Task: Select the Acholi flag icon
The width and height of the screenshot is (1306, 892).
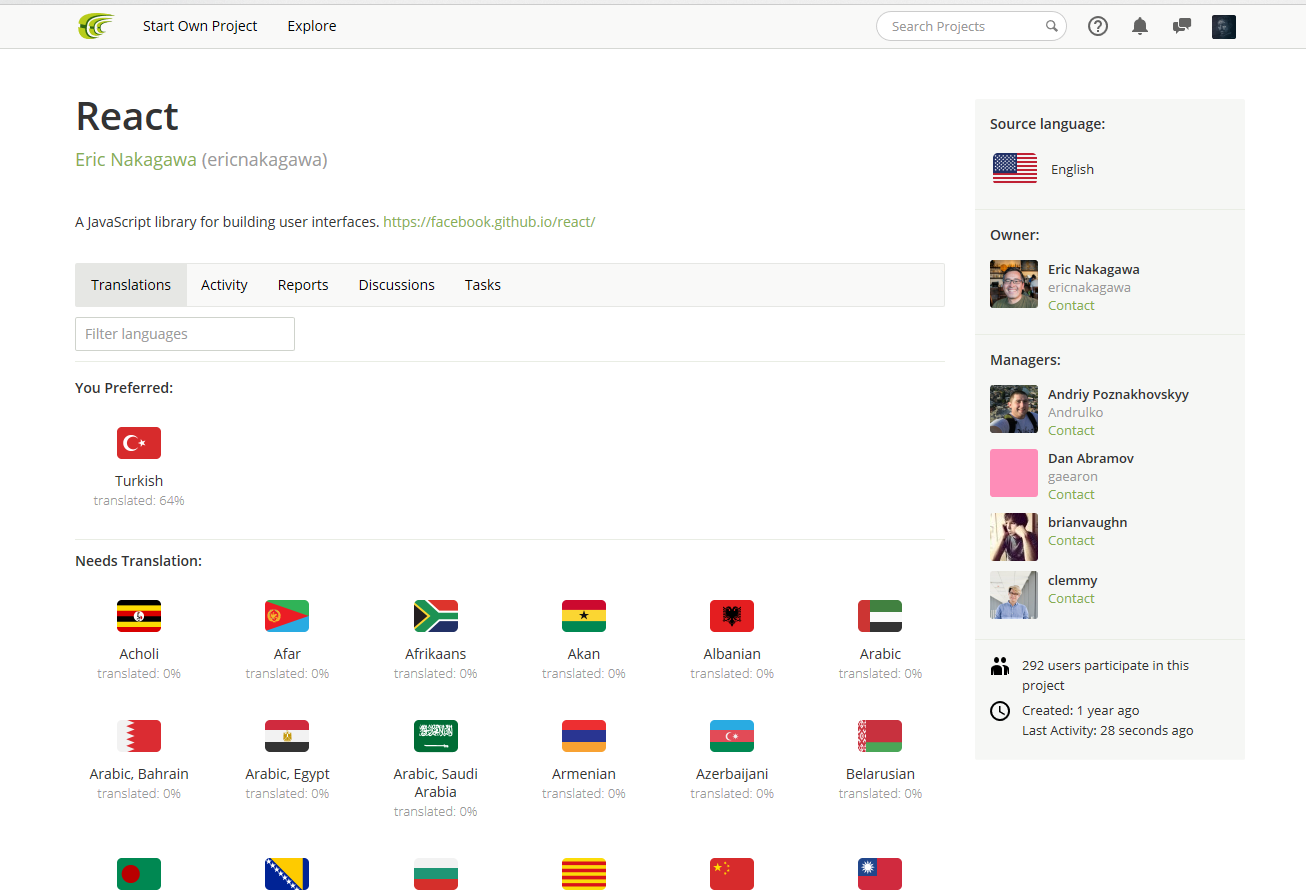Action: point(139,616)
